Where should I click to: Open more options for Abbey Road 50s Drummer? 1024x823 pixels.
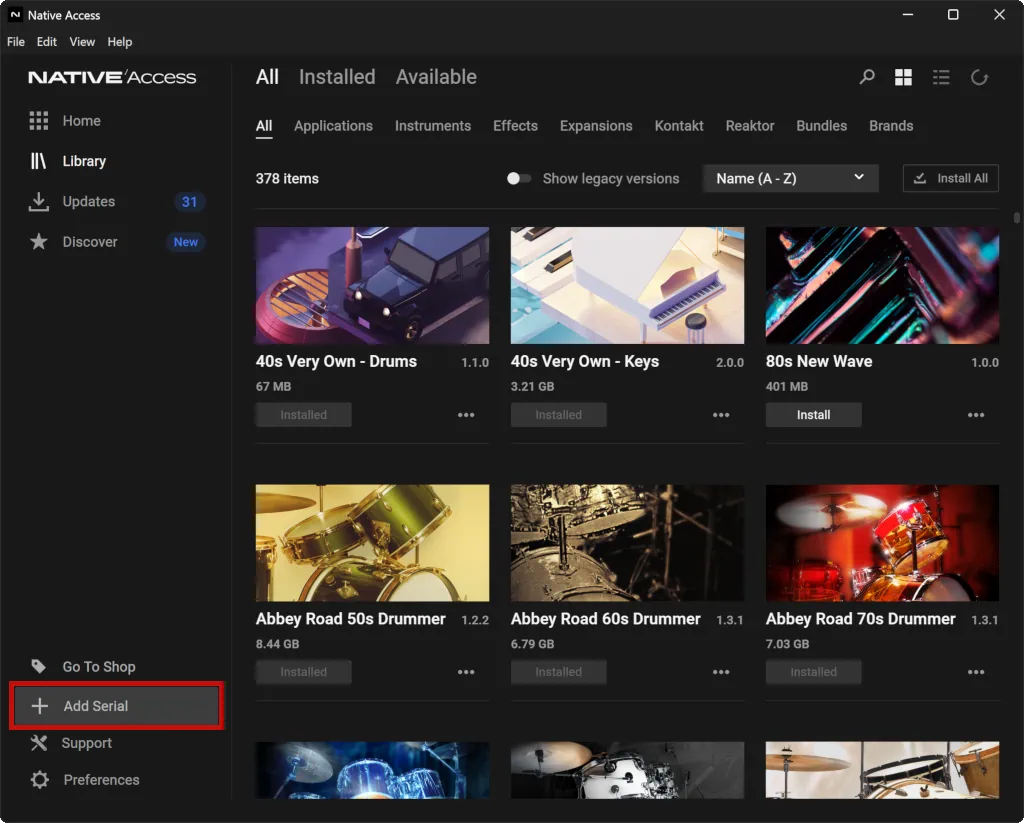tap(466, 672)
